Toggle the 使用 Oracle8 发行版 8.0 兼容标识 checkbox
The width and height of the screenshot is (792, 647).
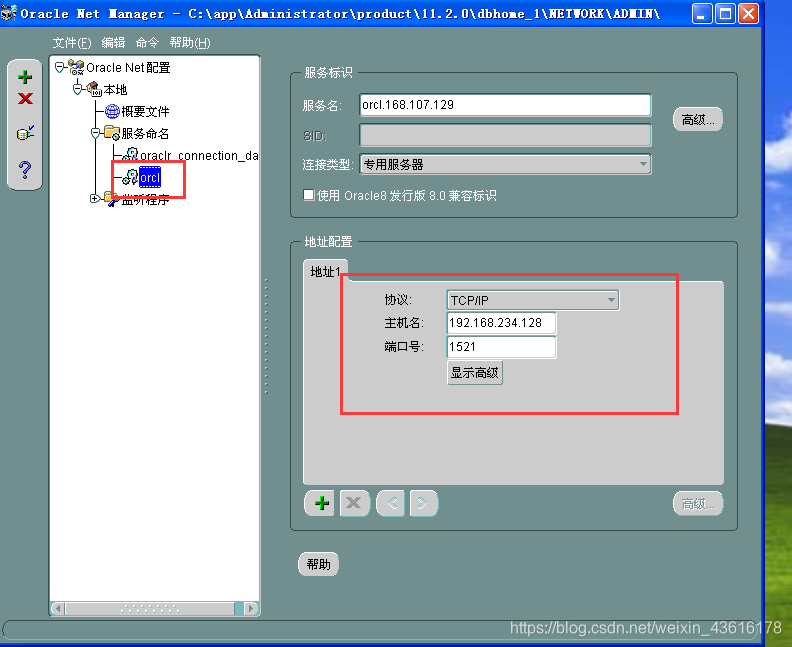point(308,195)
